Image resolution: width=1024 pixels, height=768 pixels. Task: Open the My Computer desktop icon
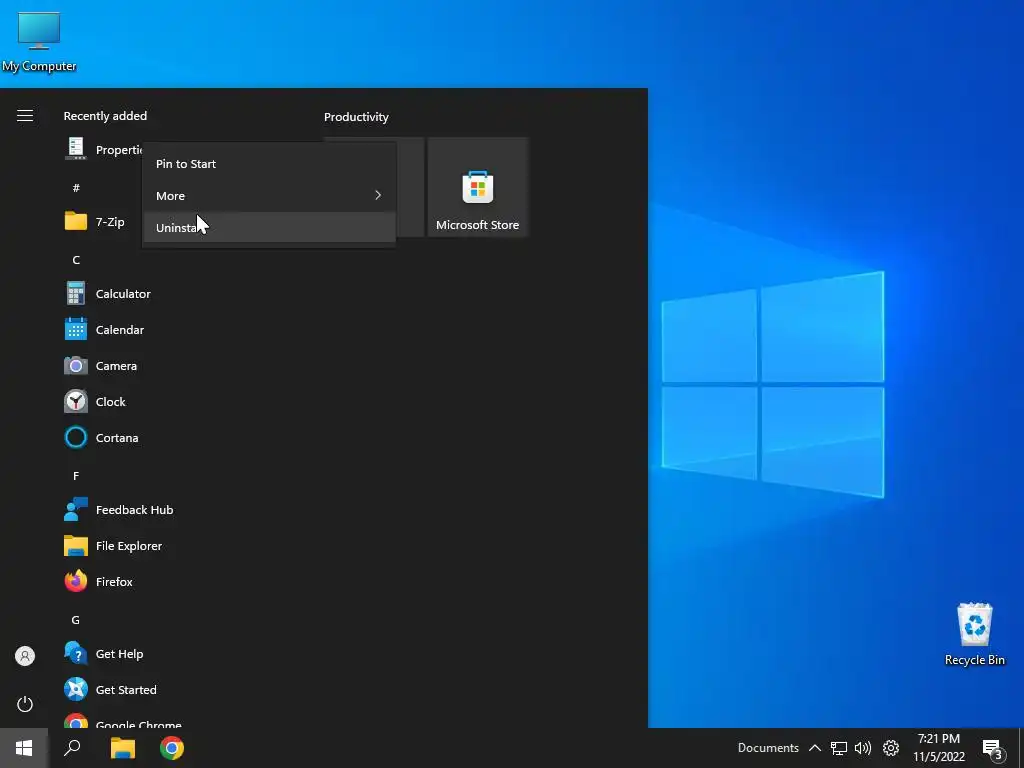click(x=39, y=42)
